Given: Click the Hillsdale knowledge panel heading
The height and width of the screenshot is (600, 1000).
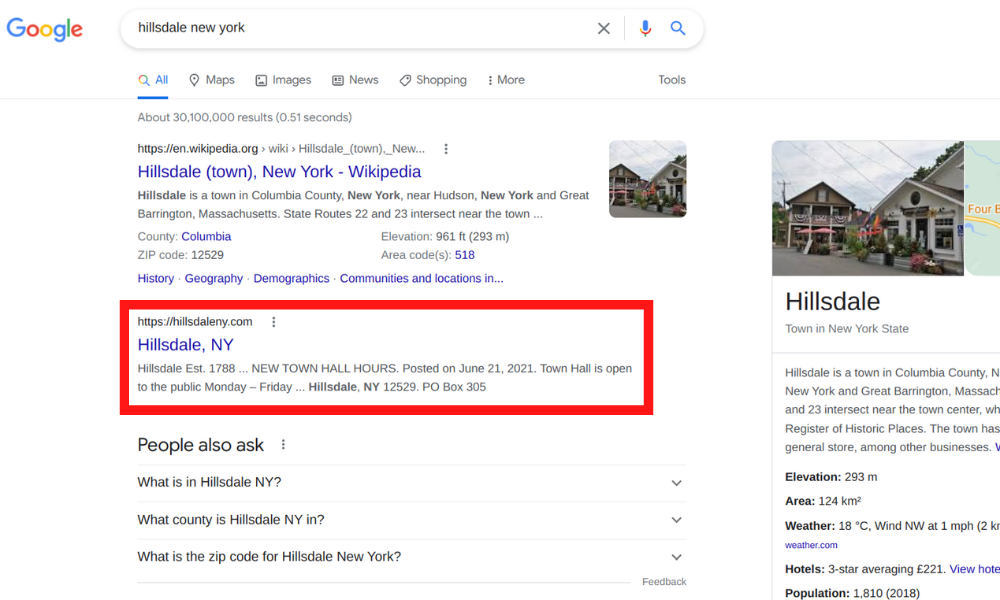Looking at the screenshot, I should 832,302.
